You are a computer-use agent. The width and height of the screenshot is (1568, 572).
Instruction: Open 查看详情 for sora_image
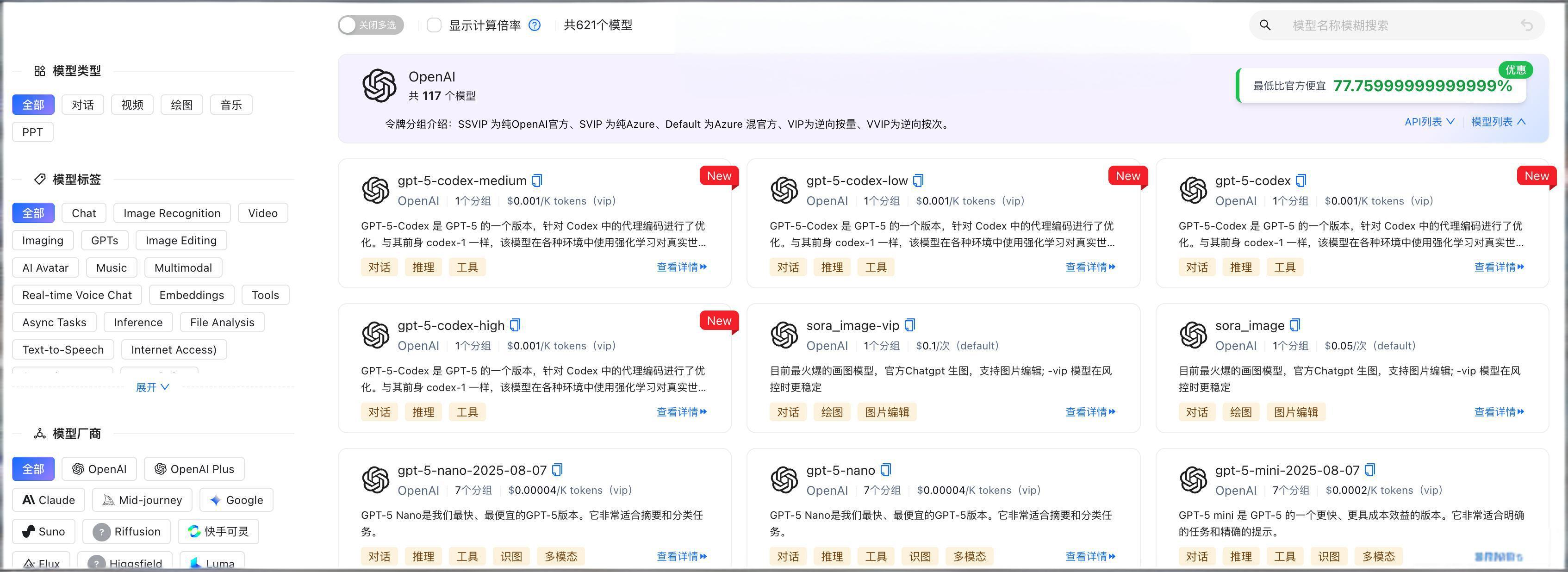[1499, 412]
